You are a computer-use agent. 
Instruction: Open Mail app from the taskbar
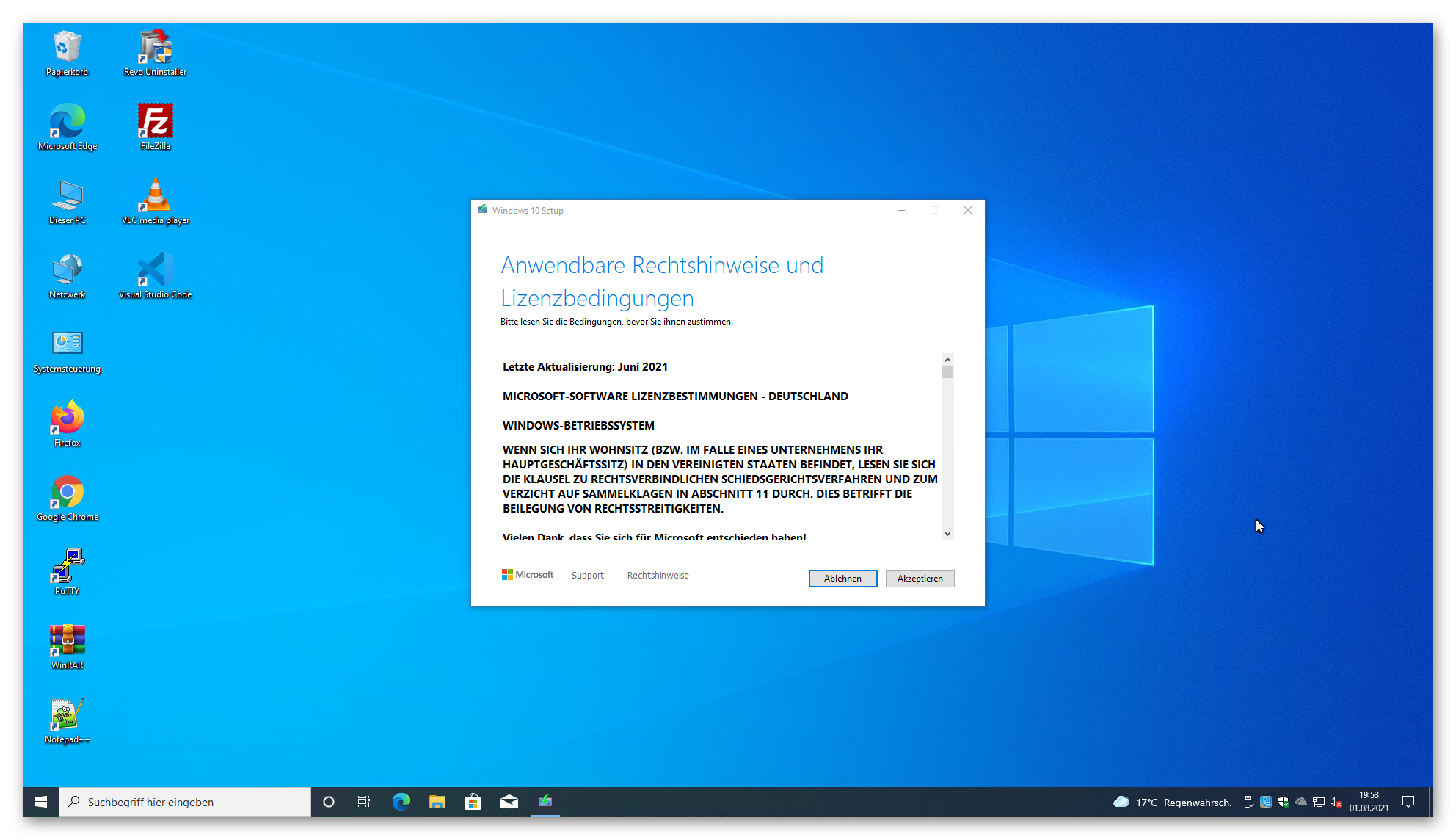(509, 802)
